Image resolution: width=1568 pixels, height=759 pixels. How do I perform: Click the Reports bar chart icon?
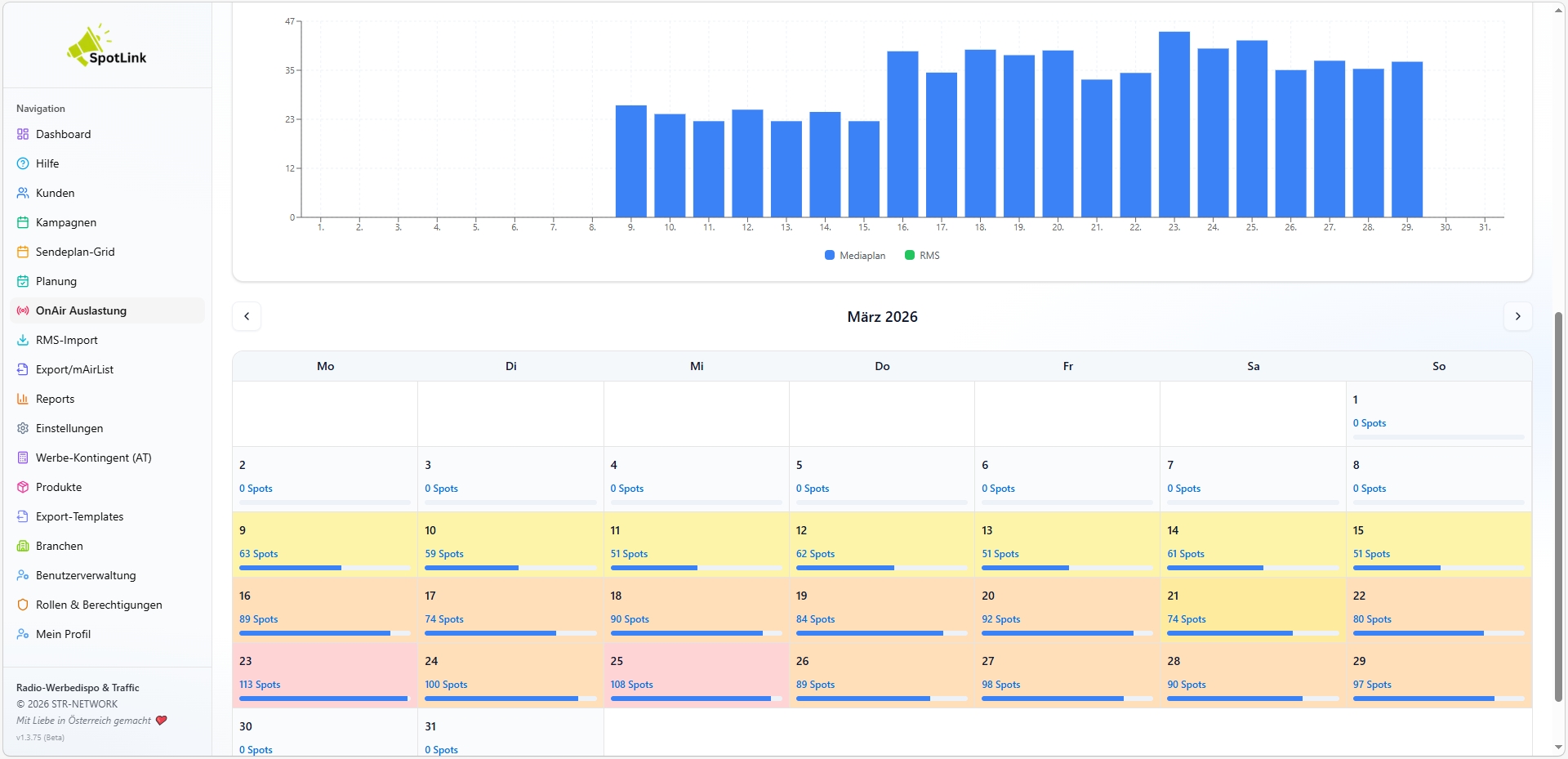click(x=23, y=399)
